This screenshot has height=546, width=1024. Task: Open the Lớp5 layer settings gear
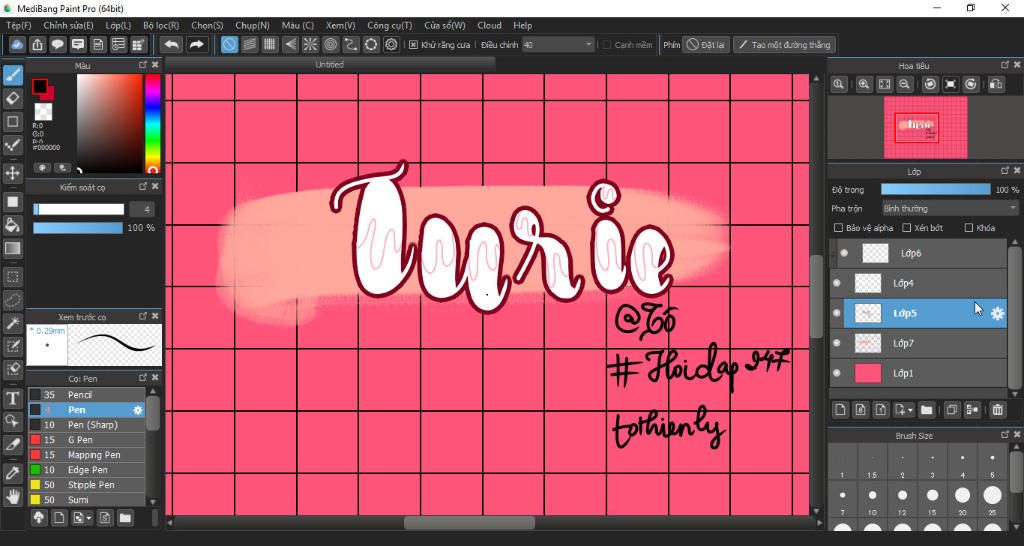click(997, 313)
